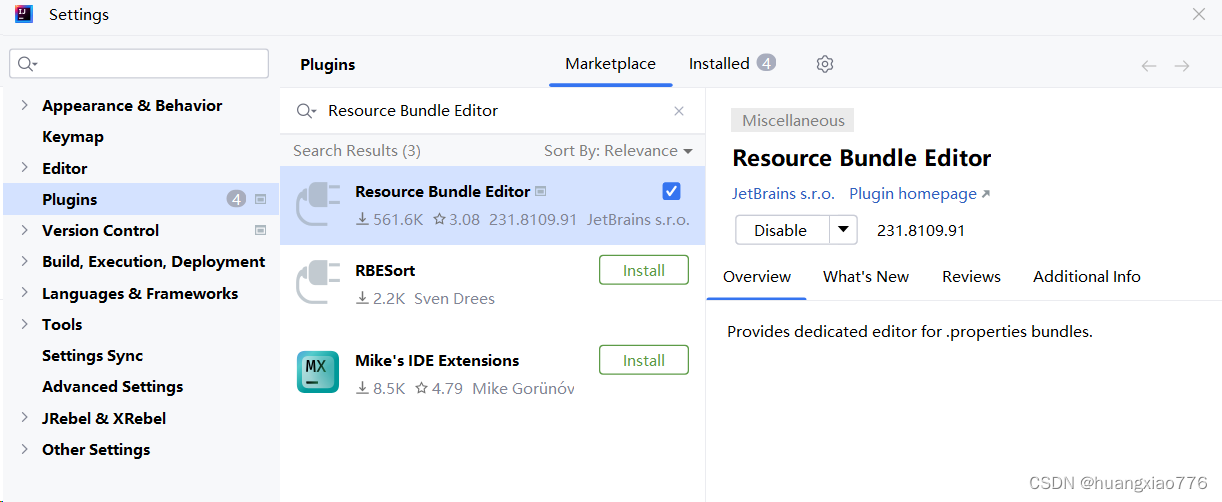Click the bundled icon next to Resource Bundle Editor

click(x=541, y=191)
